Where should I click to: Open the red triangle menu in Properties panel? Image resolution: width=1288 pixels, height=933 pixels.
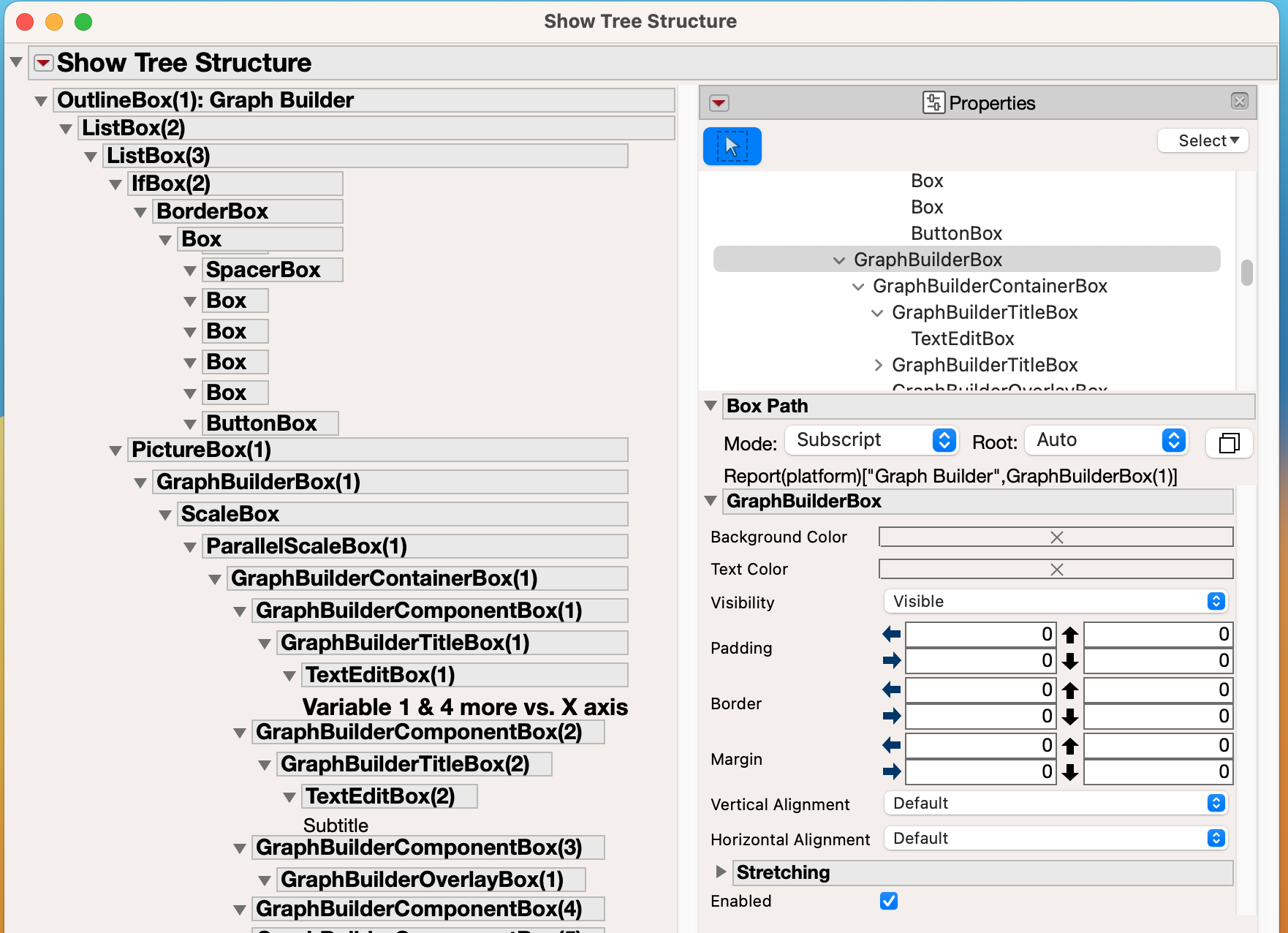[x=719, y=104]
